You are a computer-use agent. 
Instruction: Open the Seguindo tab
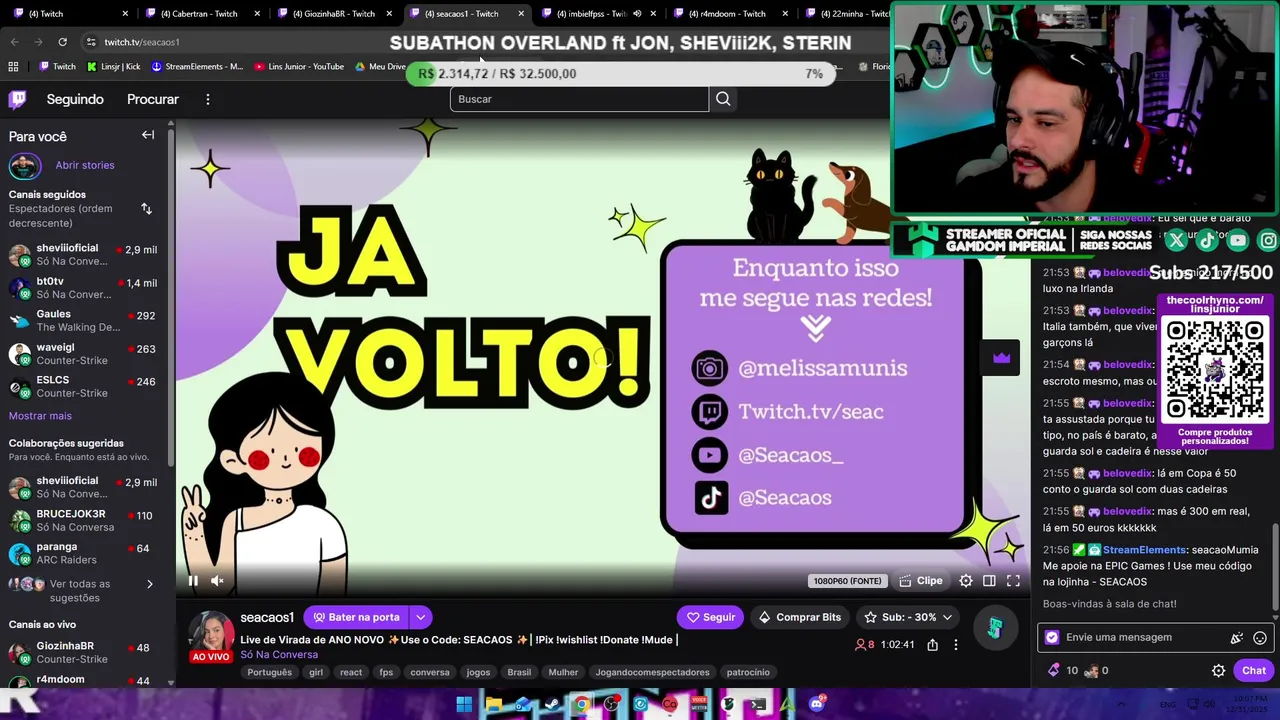click(75, 99)
